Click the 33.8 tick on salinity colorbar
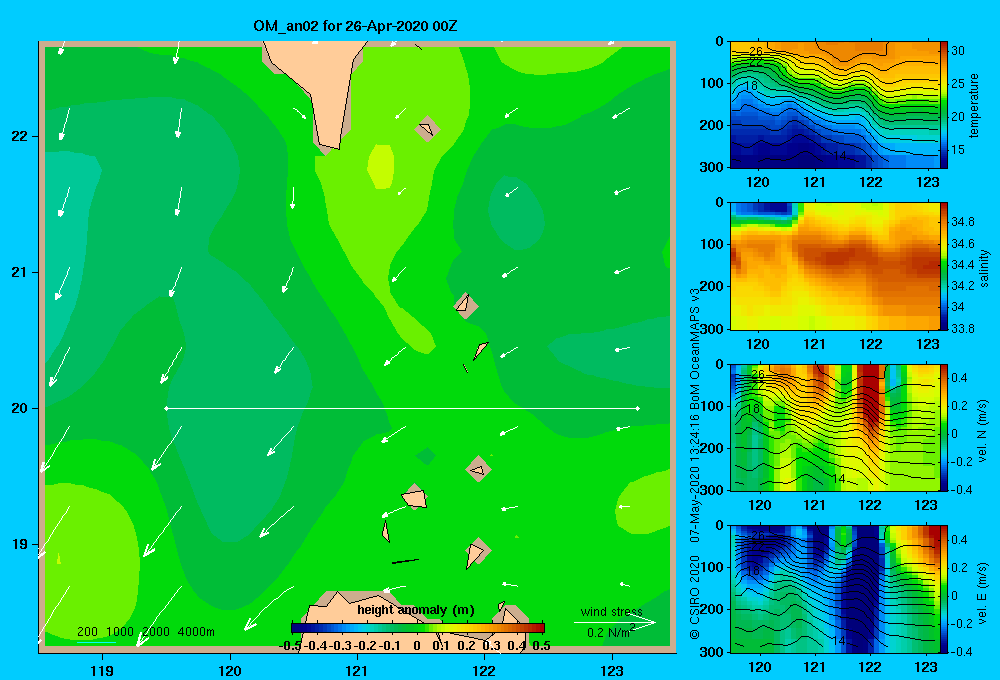Viewport: 1000px width, 680px height. 963,329
